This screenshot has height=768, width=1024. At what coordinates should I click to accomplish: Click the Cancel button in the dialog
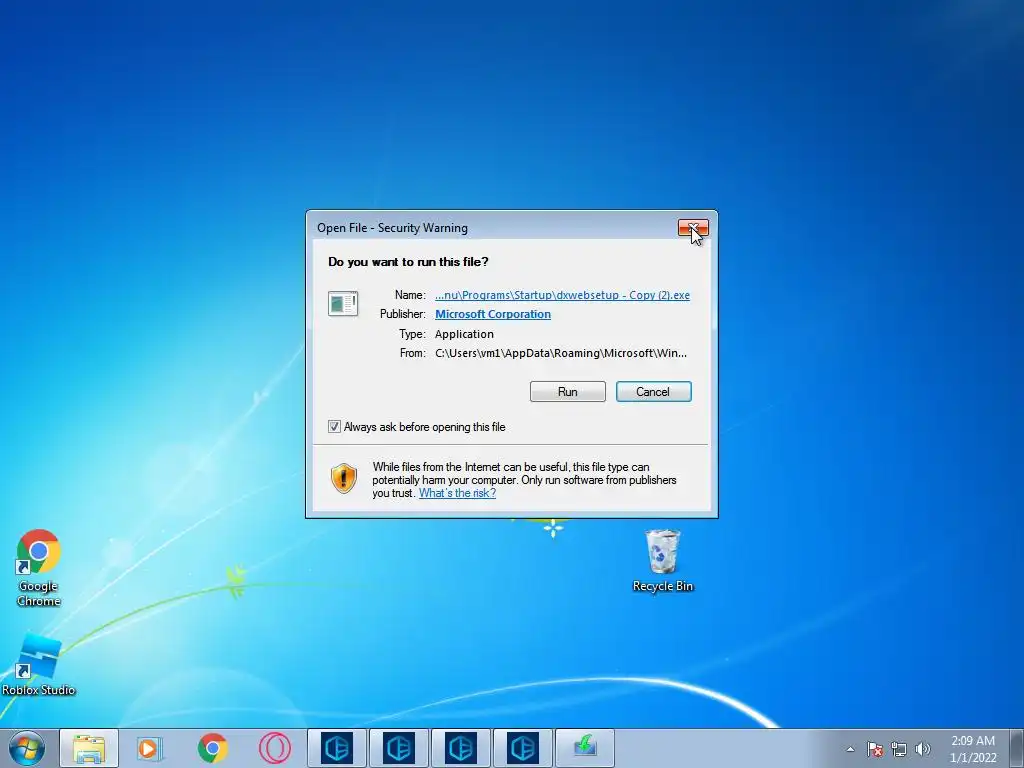pyautogui.click(x=653, y=392)
